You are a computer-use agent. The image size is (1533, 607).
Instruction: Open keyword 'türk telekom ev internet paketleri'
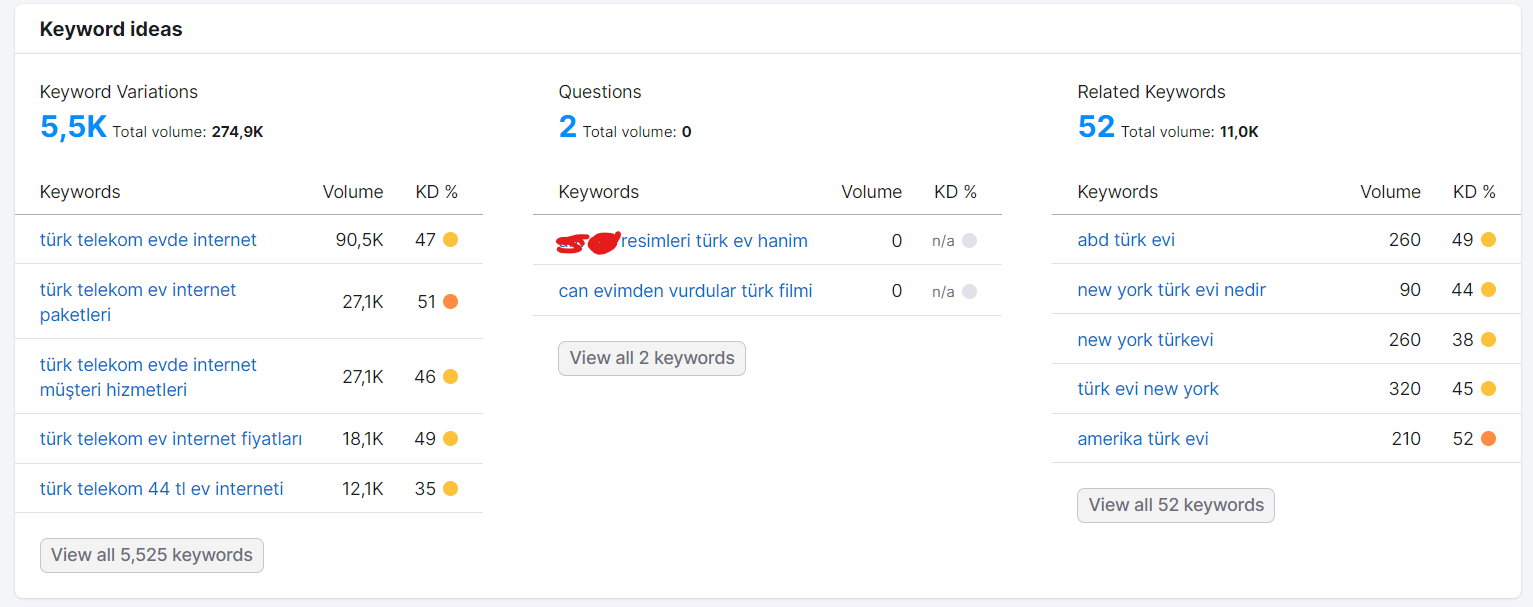(138, 302)
